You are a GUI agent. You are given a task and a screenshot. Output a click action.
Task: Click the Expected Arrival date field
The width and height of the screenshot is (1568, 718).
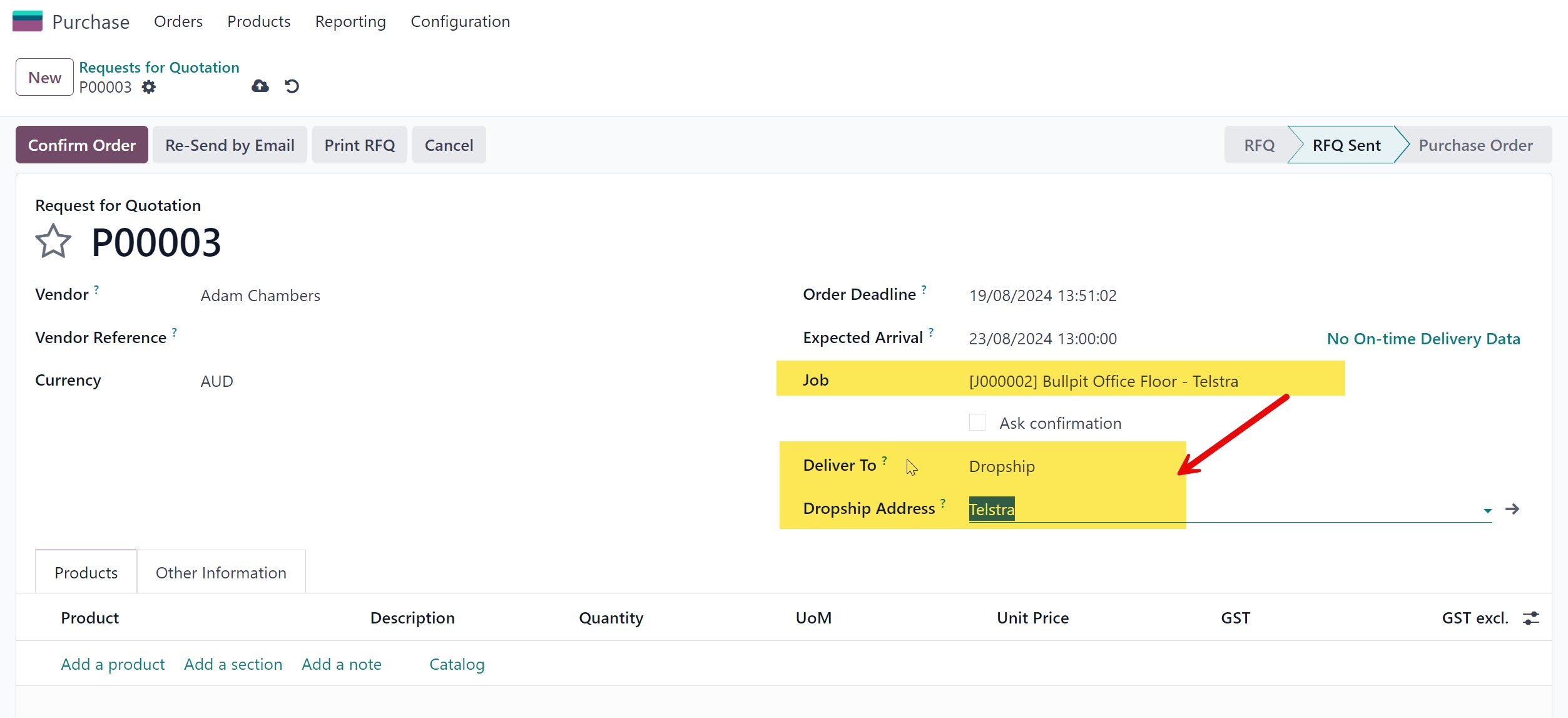click(x=1042, y=339)
